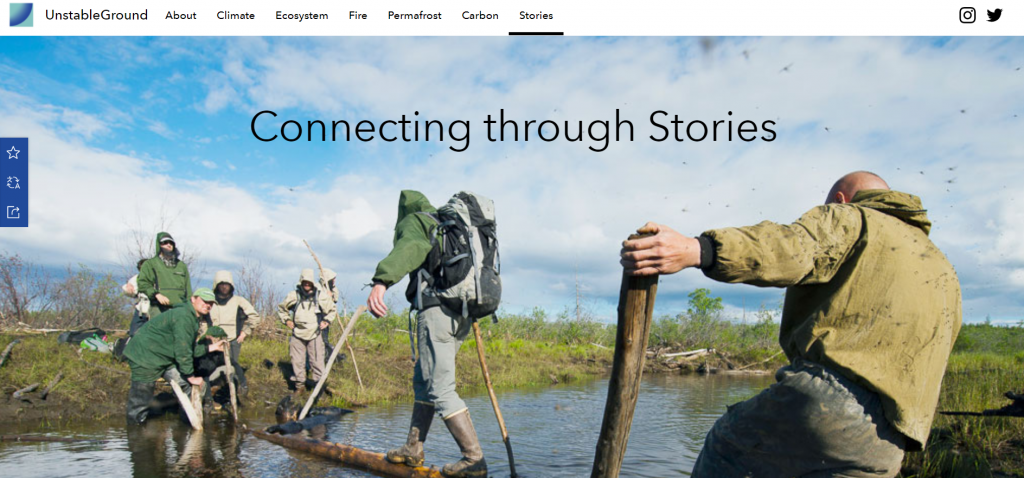Click the share icon in blue sidebar

[13, 212]
